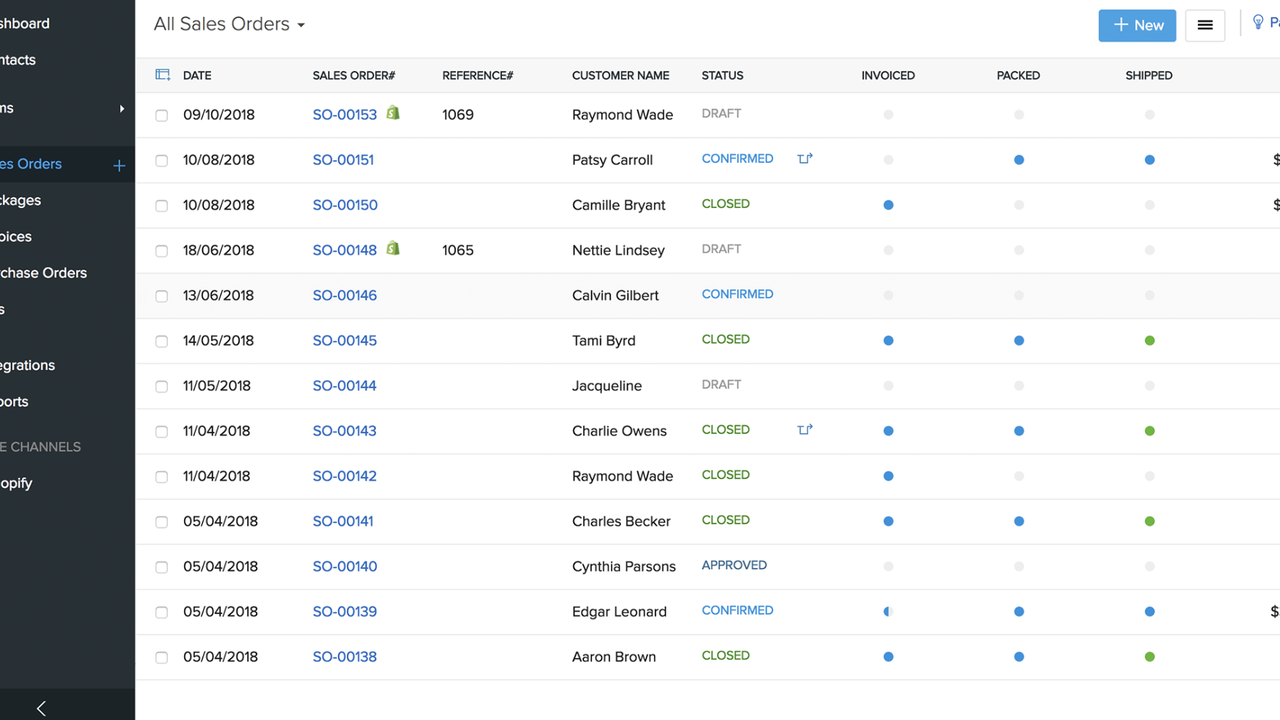Check the checkbox on SO-00153 row
The height and width of the screenshot is (720, 1280).
point(161,115)
